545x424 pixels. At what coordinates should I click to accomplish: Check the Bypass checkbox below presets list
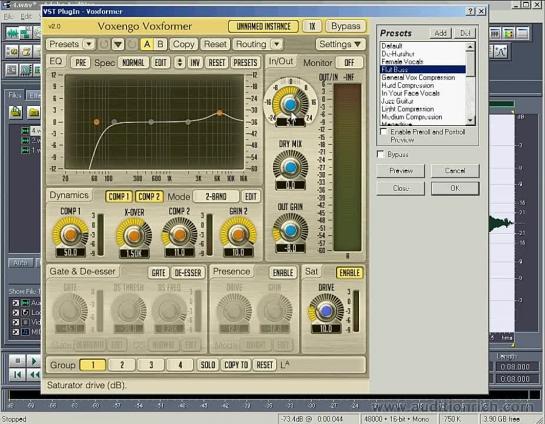[381, 154]
